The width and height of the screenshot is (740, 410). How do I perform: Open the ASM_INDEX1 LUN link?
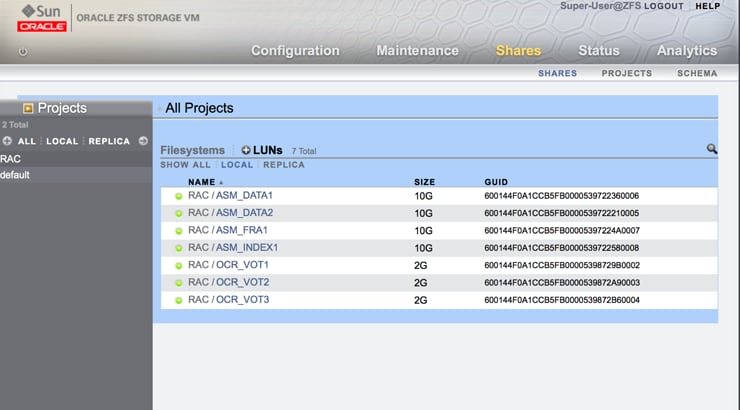pyautogui.click(x=247, y=248)
